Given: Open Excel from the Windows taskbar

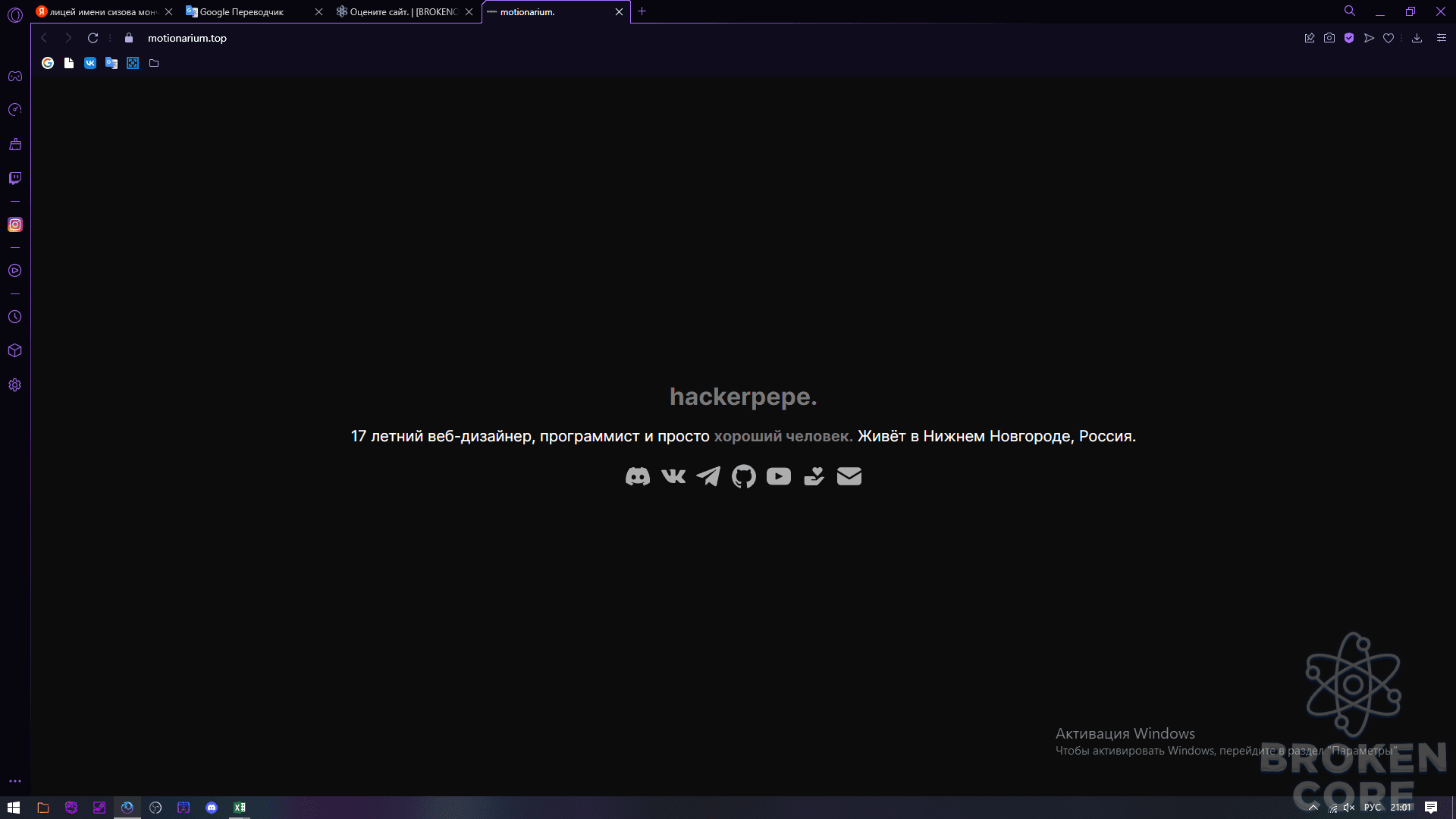Looking at the screenshot, I should (240, 808).
